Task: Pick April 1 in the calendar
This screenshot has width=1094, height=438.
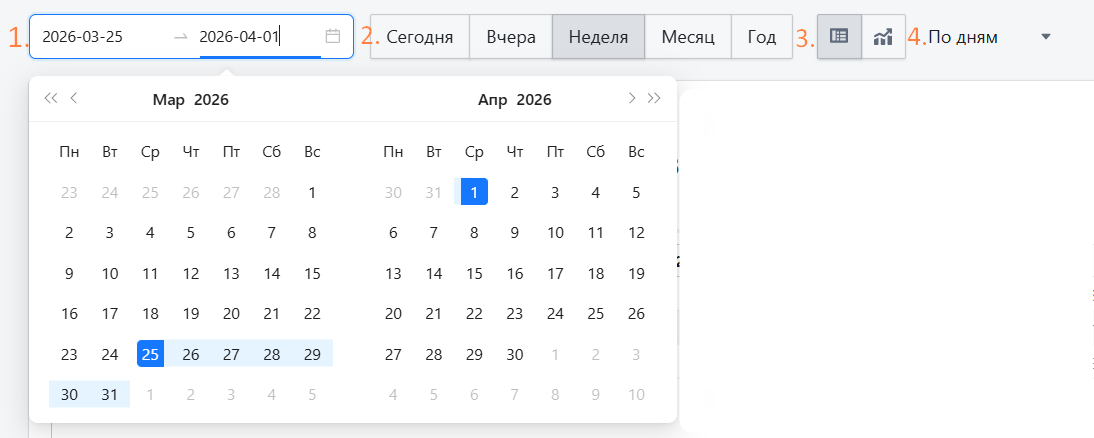Action: click(474, 192)
